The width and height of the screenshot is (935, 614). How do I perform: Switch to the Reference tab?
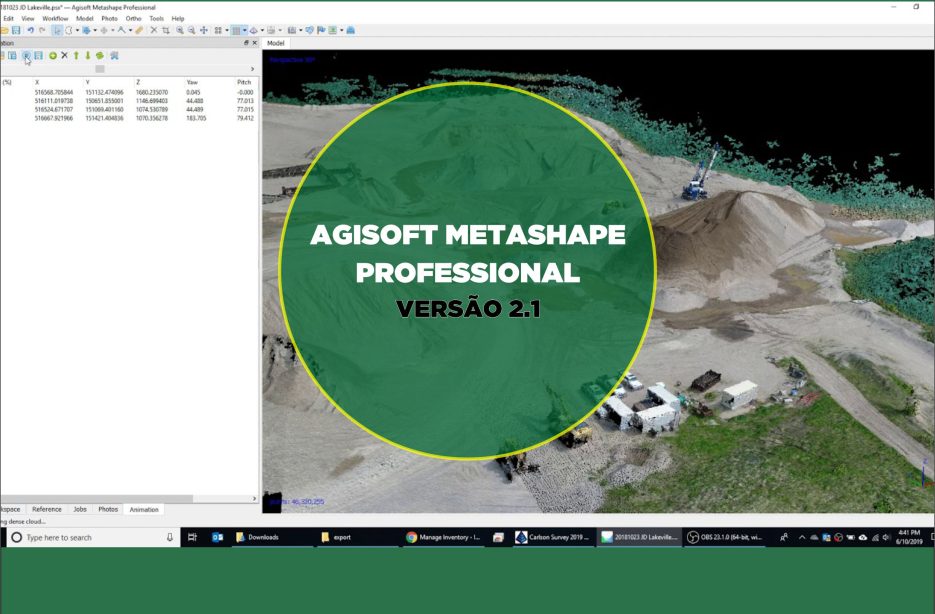coord(47,509)
